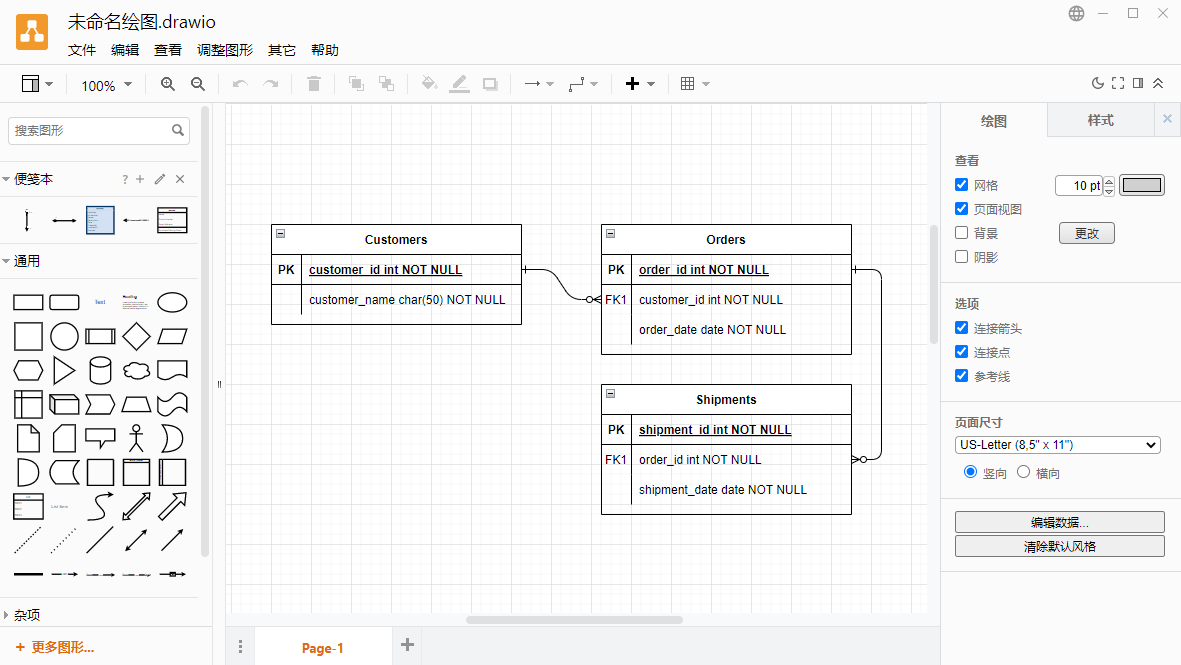Toggle dark mode with the moon icon

pyautogui.click(x=1097, y=84)
